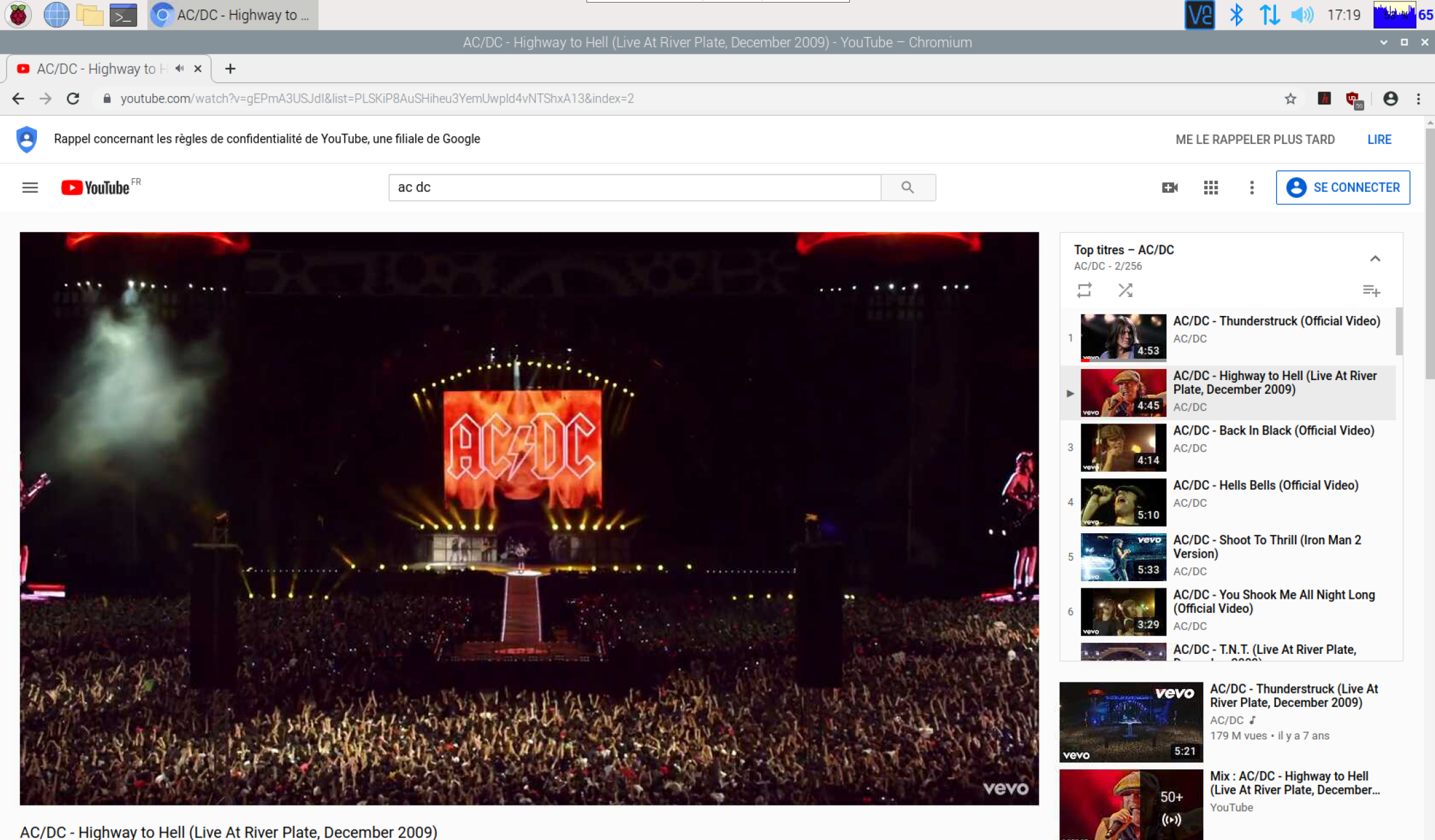Click the main video player
Image resolution: width=1435 pixels, height=840 pixels.
point(529,518)
